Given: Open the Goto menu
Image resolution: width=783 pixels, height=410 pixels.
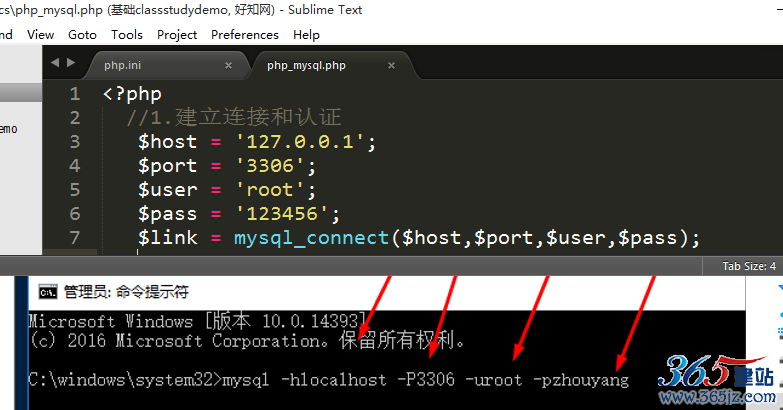Looking at the screenshot, I should [82, 34].
